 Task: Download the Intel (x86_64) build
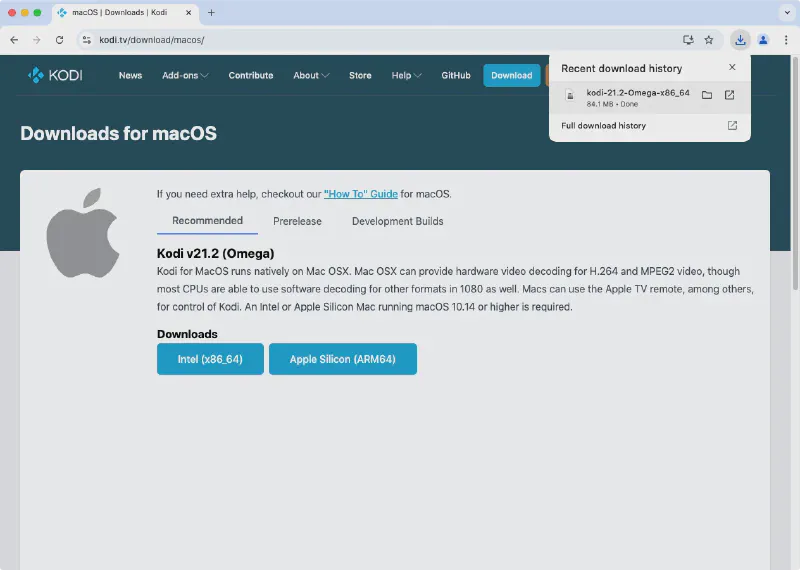(x=210, y=359)
